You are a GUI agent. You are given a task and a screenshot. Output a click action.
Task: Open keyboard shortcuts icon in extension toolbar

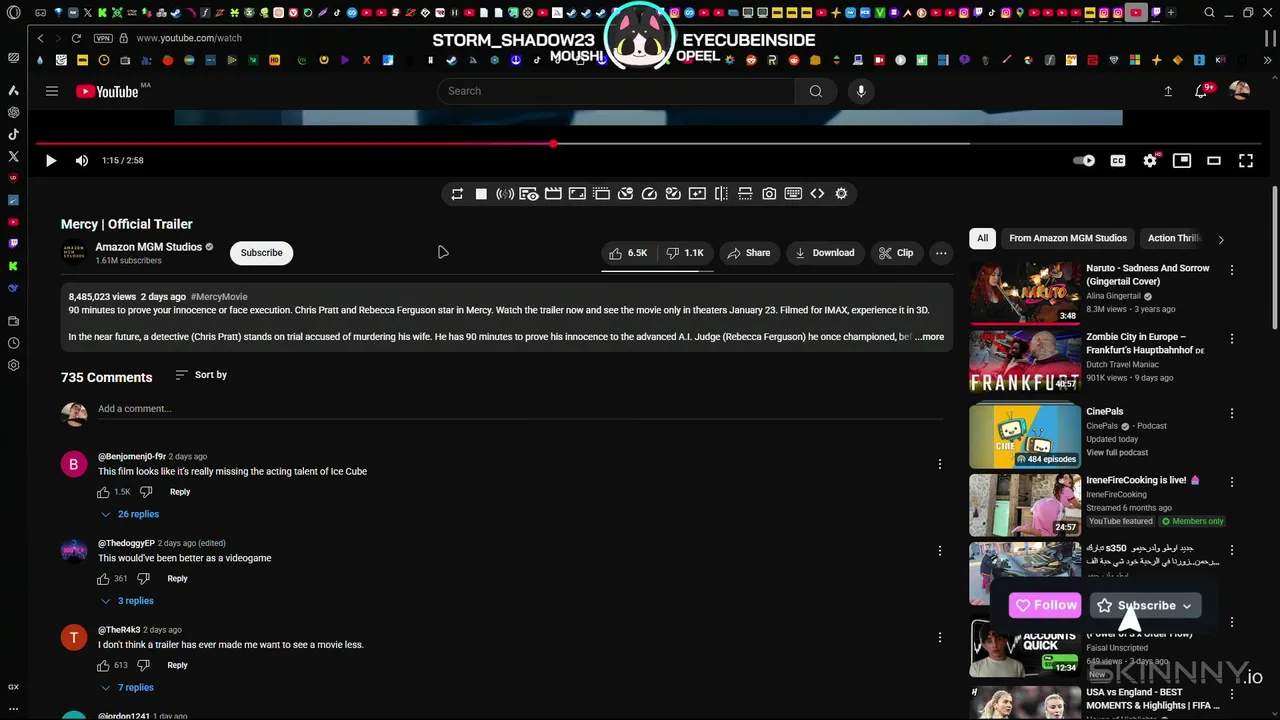(793, 194)
